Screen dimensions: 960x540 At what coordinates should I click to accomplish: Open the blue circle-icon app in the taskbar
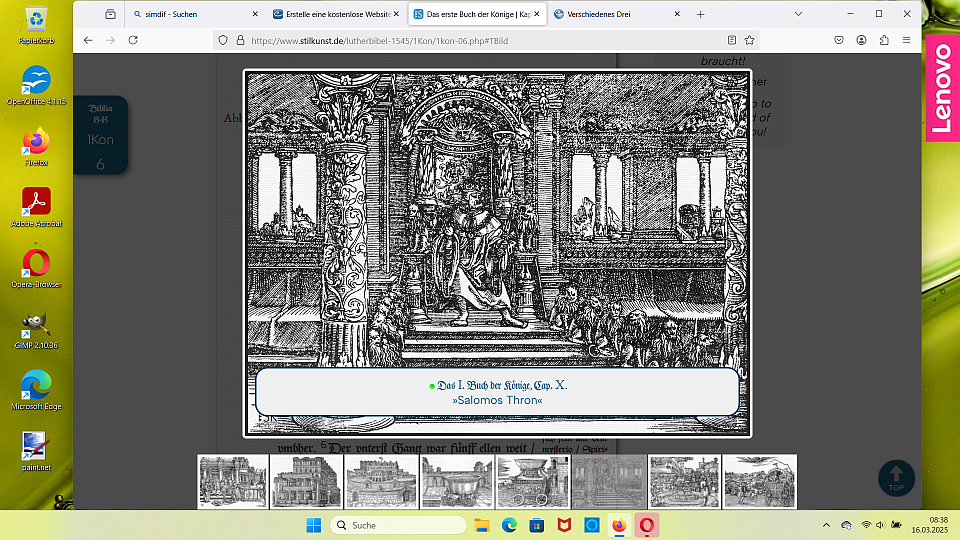[x=591, y=525]
